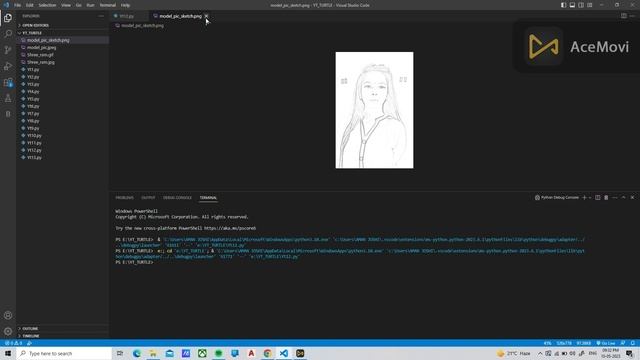Click the Go Live status bar button
640x360 pixels.
(606, 343)
